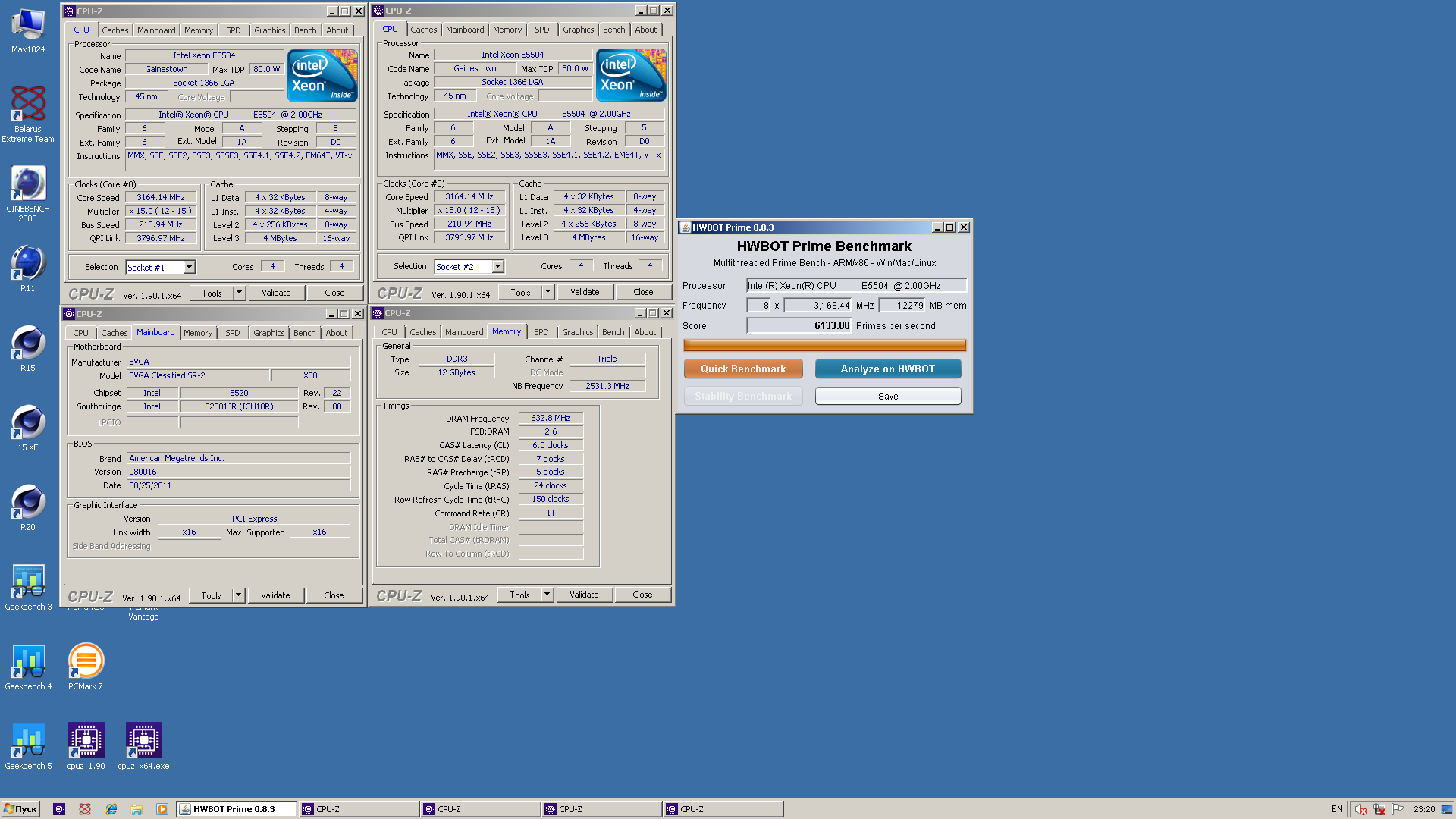Screen dimensions: 1456x819
Task: Click the Processor field in HWBOT Prime
Action: click(857, 286)
